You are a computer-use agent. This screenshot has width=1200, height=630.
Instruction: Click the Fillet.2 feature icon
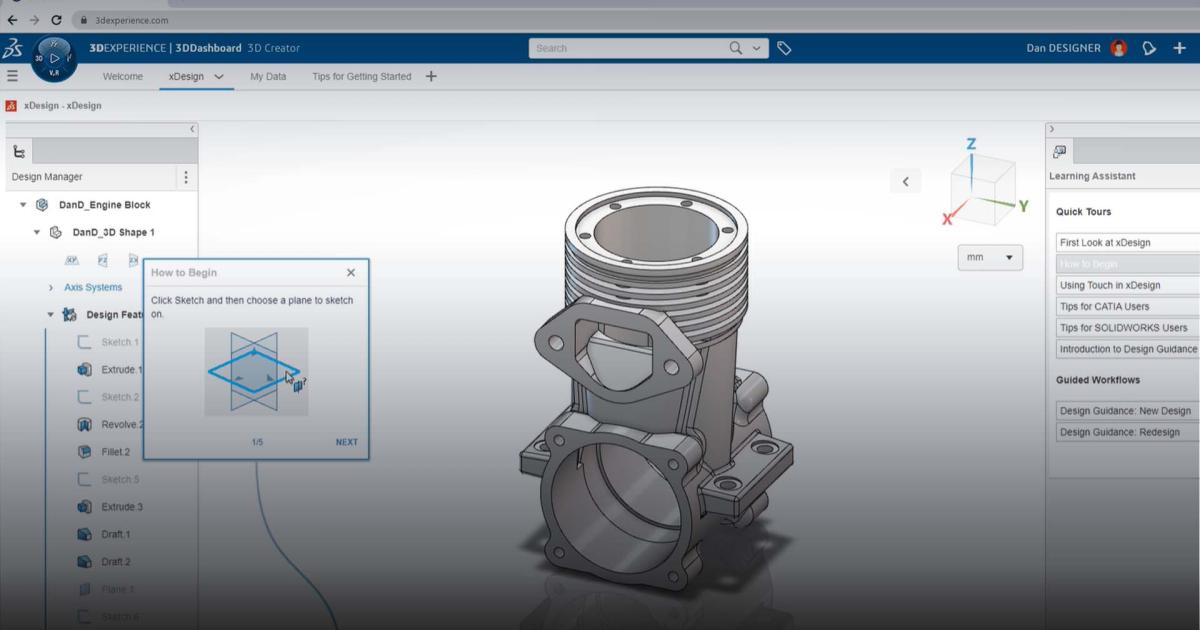point(83,451)
